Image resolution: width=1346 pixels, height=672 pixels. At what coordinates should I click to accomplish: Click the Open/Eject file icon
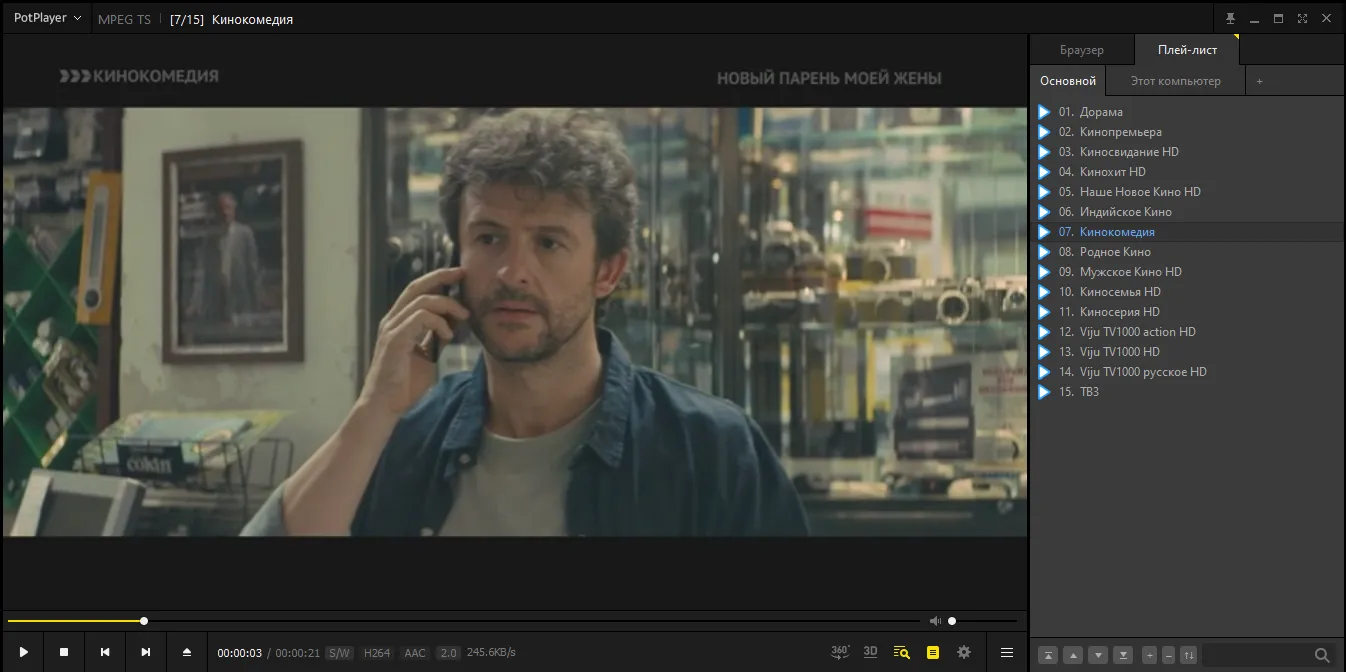[186, 652]
